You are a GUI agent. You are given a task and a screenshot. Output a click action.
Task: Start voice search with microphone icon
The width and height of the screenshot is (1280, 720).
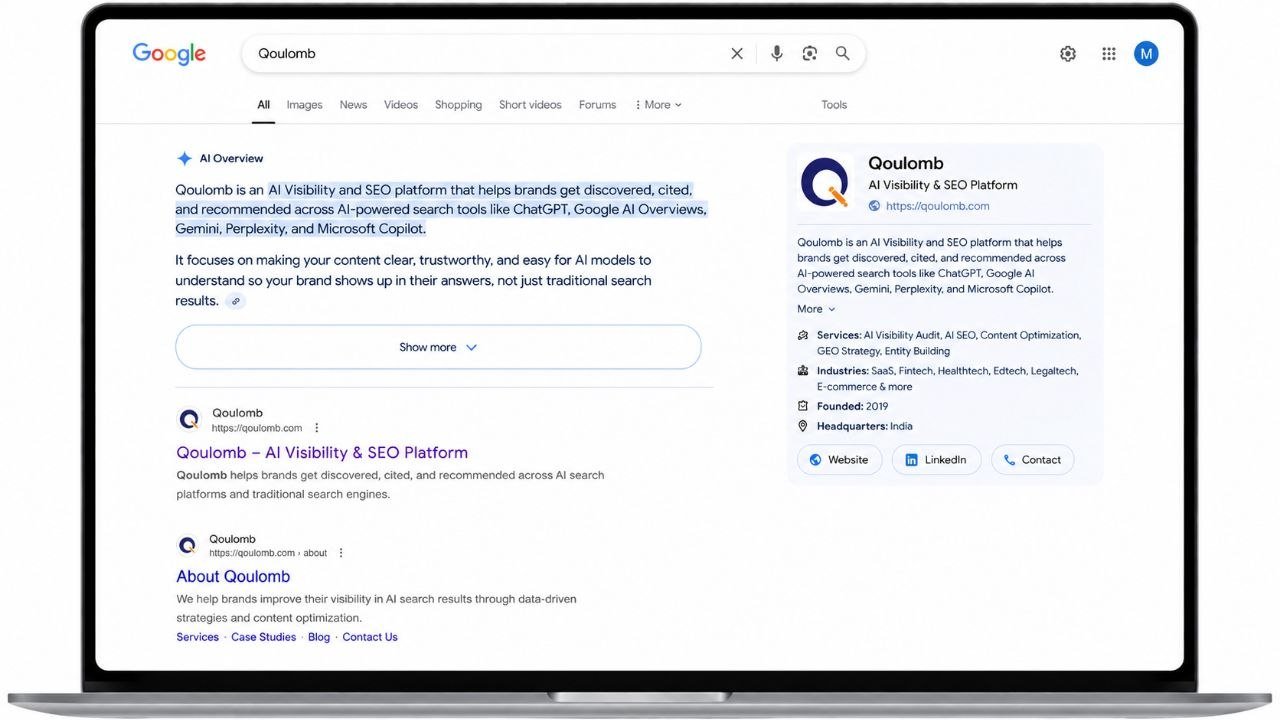tap(776, 54)
